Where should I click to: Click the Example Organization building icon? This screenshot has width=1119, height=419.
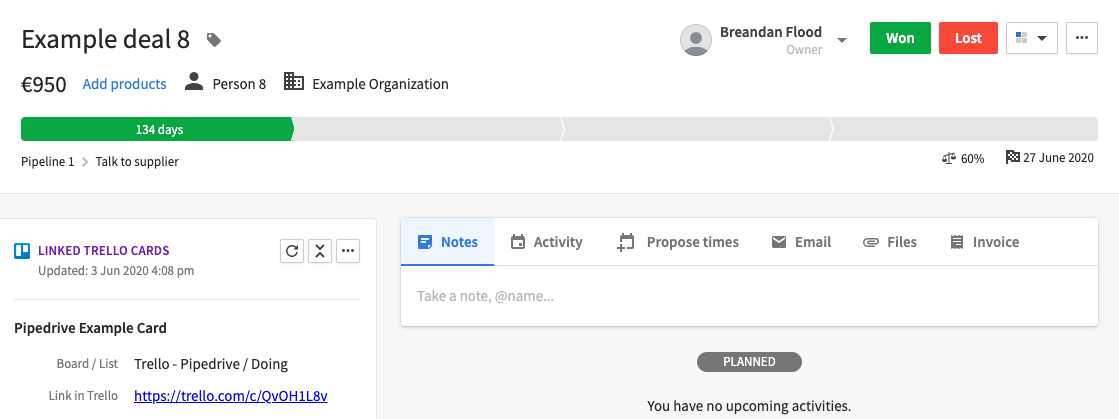pyautogui.click(x=293, y=81)
